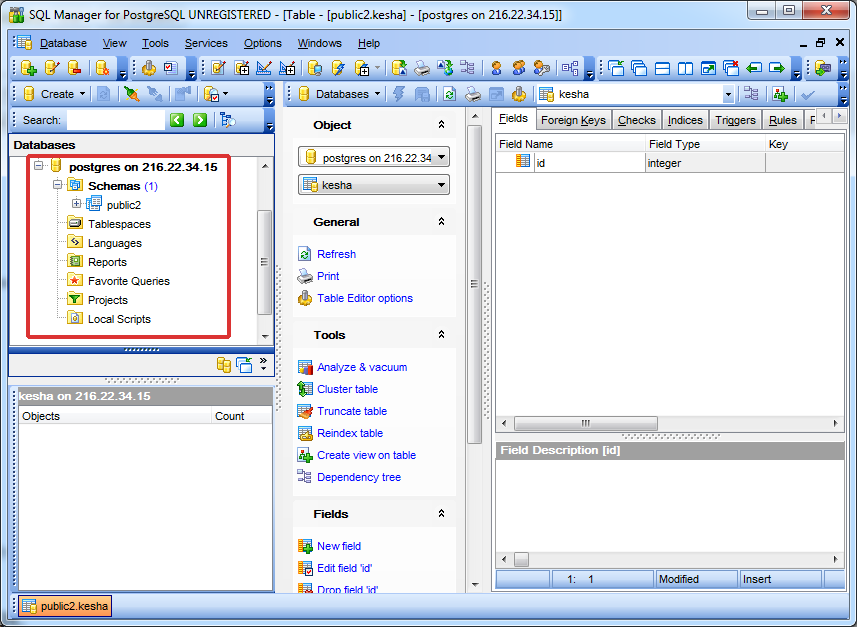
Task: Open Environment Options stamp icon in main toolbar
Action: click(149, 68)
